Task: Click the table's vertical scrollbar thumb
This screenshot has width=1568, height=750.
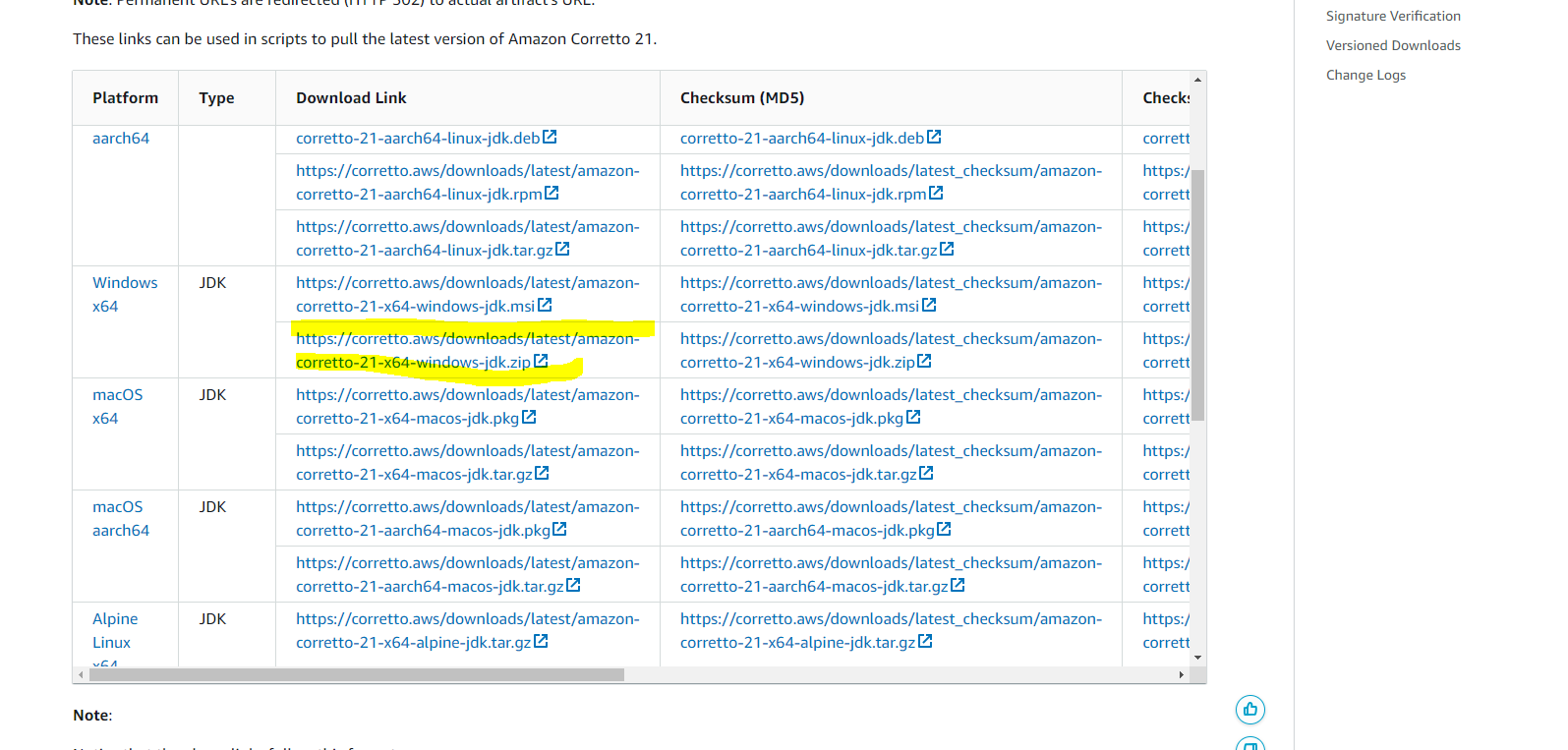Action: tap(1198, 295)
